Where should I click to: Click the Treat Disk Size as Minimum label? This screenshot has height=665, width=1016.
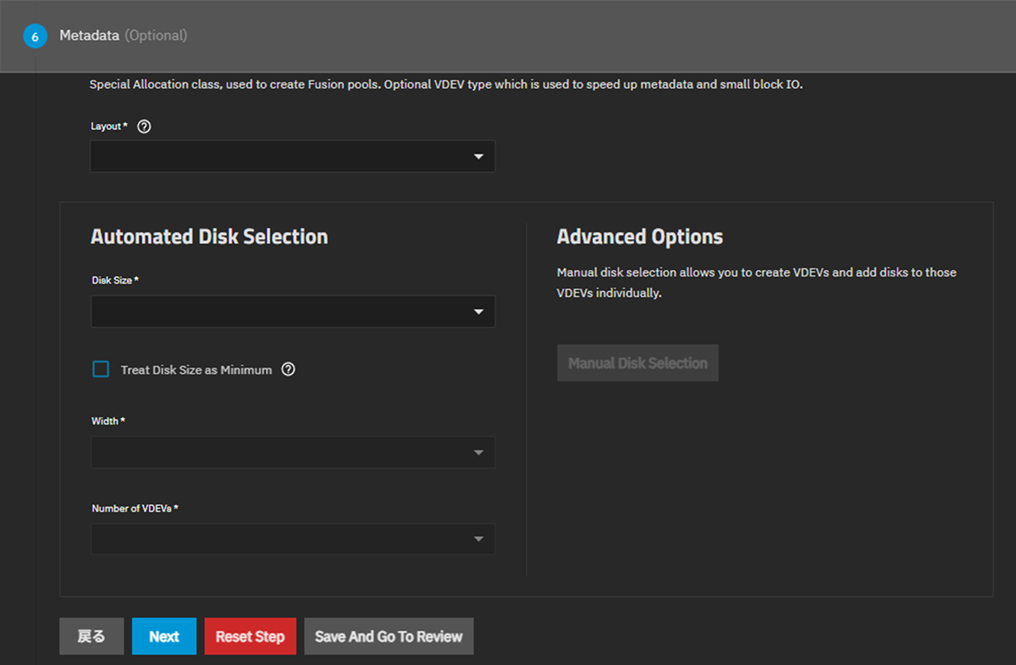(196, 370)
